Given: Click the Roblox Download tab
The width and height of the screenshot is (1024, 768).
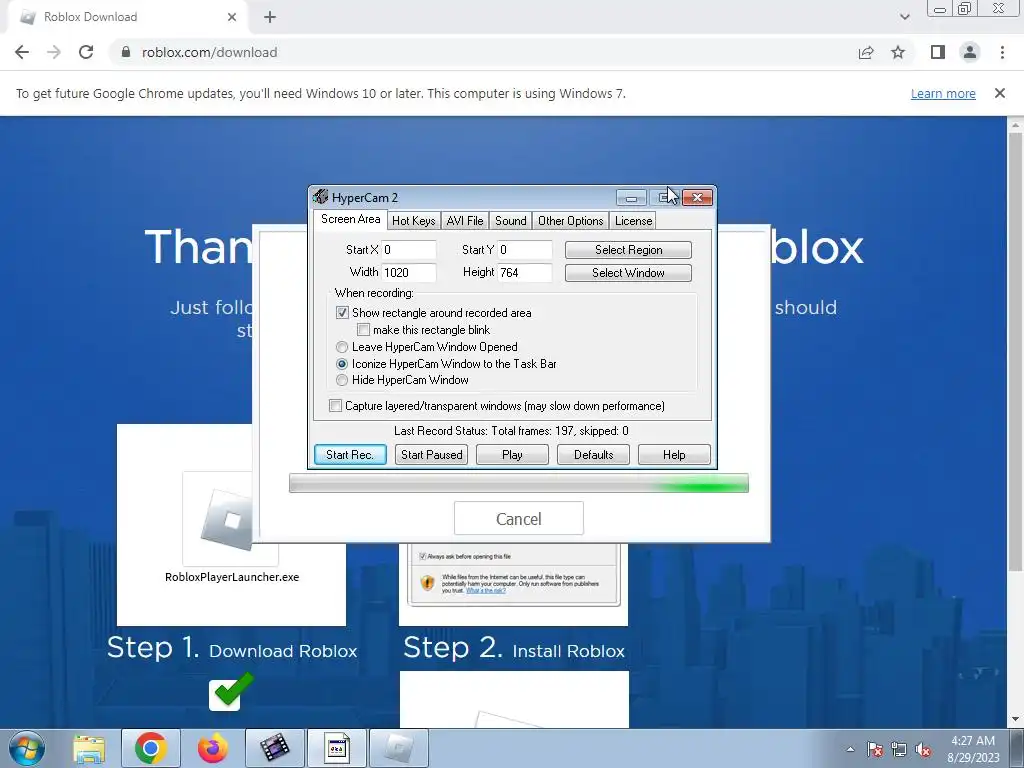Looking at the screenshot, I should 127,17.
